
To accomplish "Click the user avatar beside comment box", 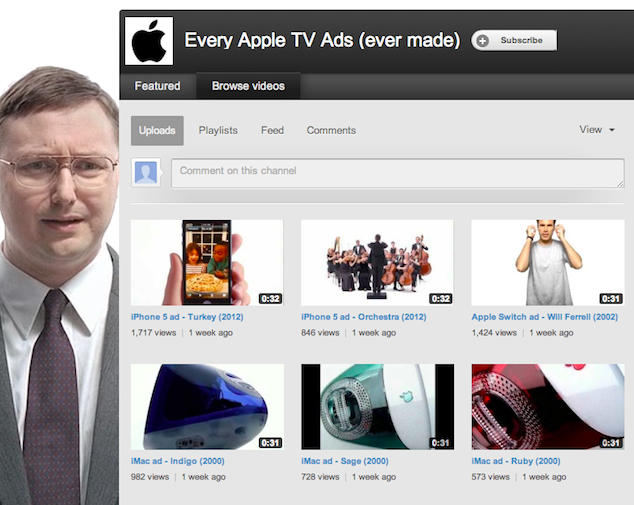I will [146, 173].
